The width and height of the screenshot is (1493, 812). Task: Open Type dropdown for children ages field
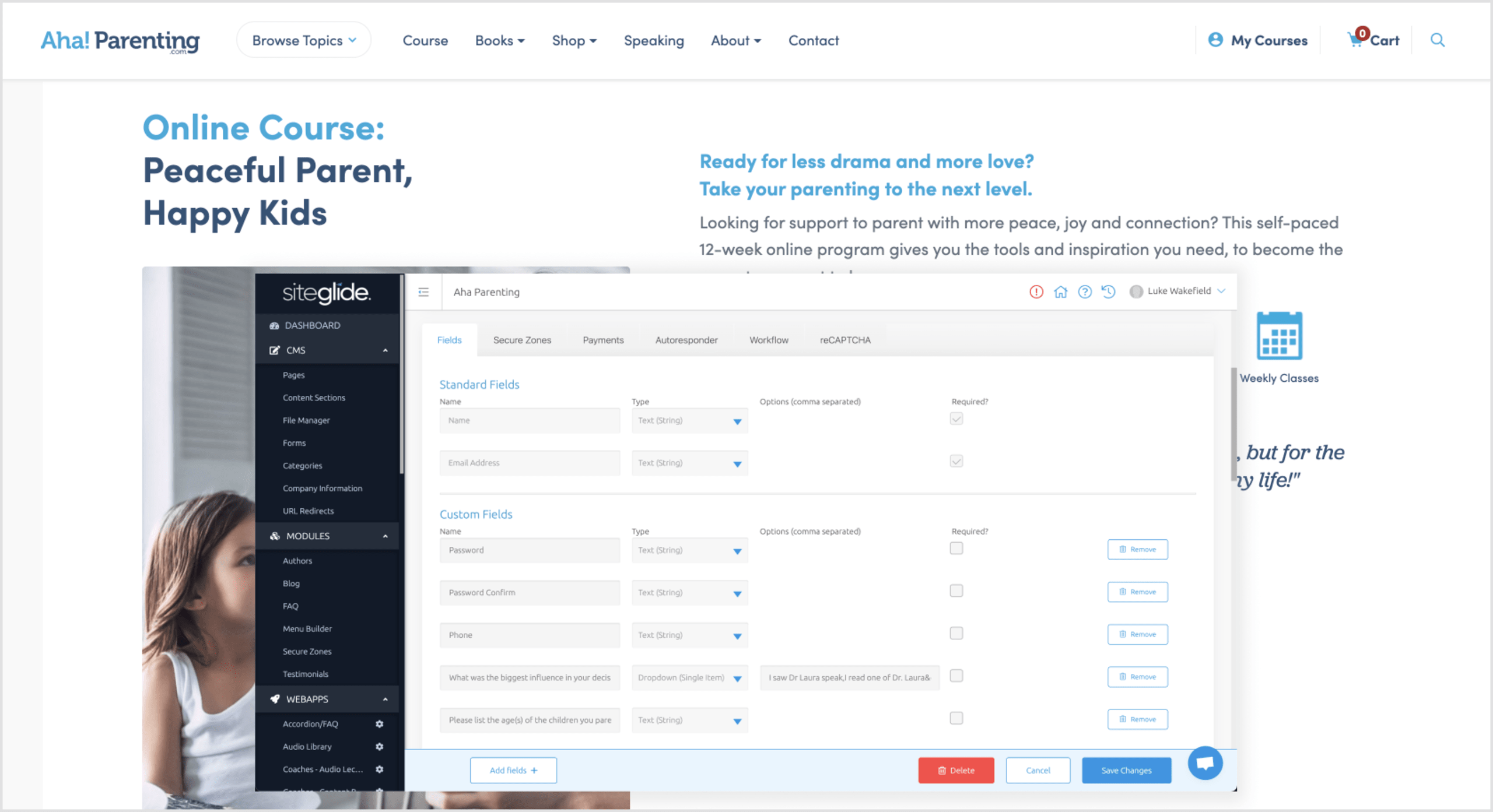[690, 720]
